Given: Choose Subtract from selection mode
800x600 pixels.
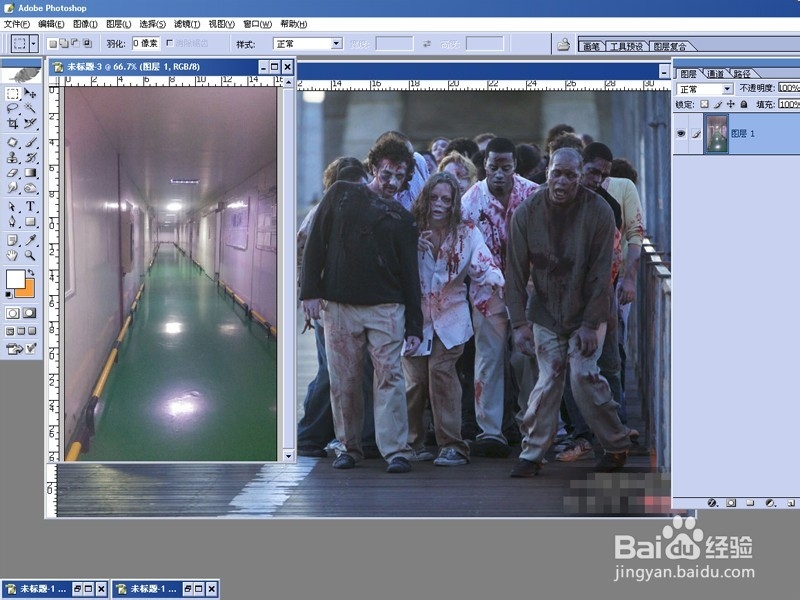Looking at the screenshot, I should coord(76,43).
